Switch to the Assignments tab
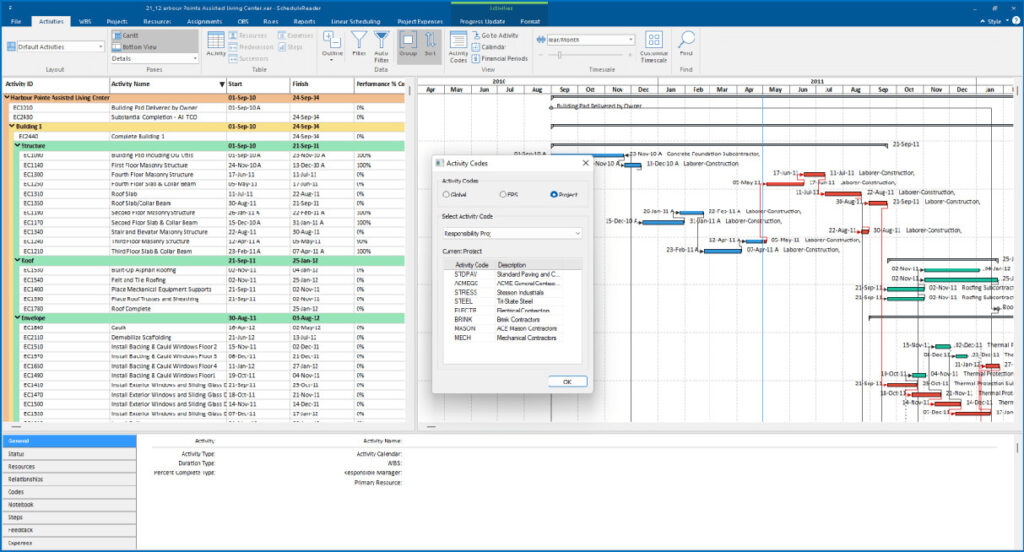 [204, 22]
